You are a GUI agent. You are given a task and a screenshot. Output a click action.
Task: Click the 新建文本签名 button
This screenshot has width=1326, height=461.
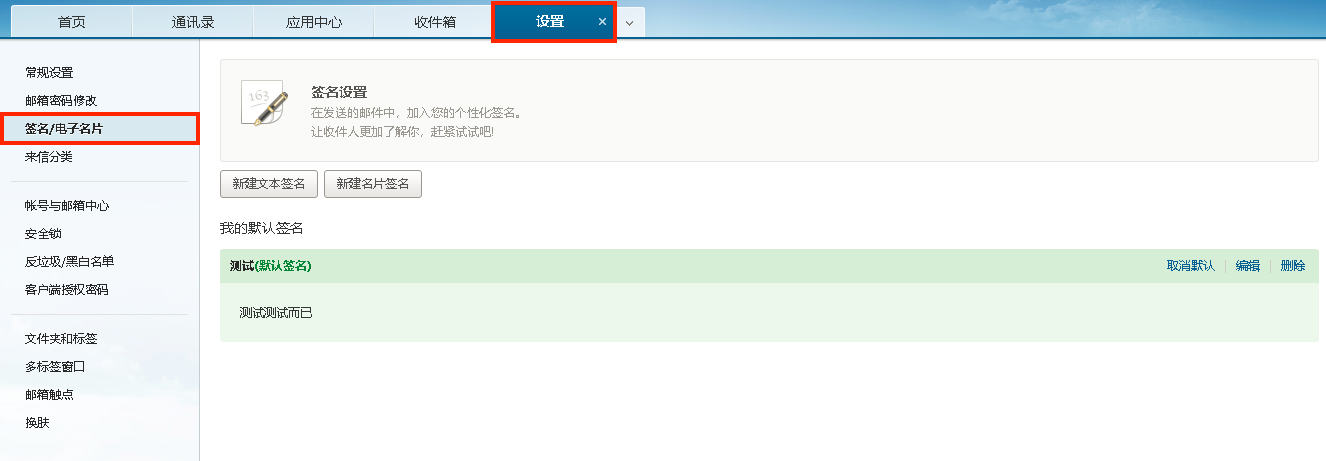(x=269, y=184)
